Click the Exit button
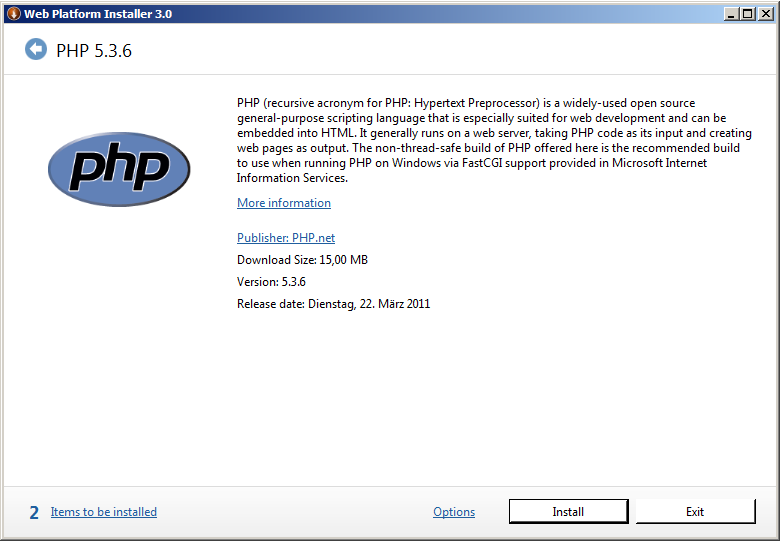 click(x=695, y=512)
